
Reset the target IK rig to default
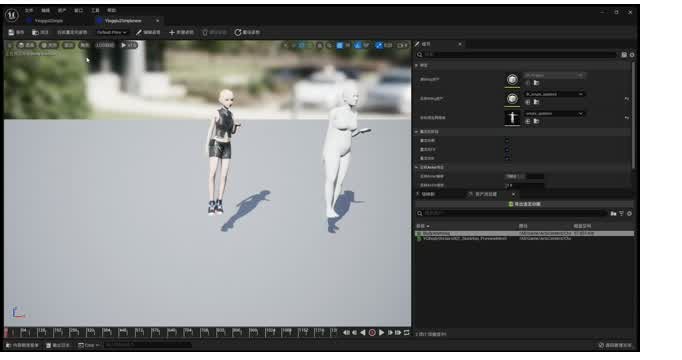point(627,99)
